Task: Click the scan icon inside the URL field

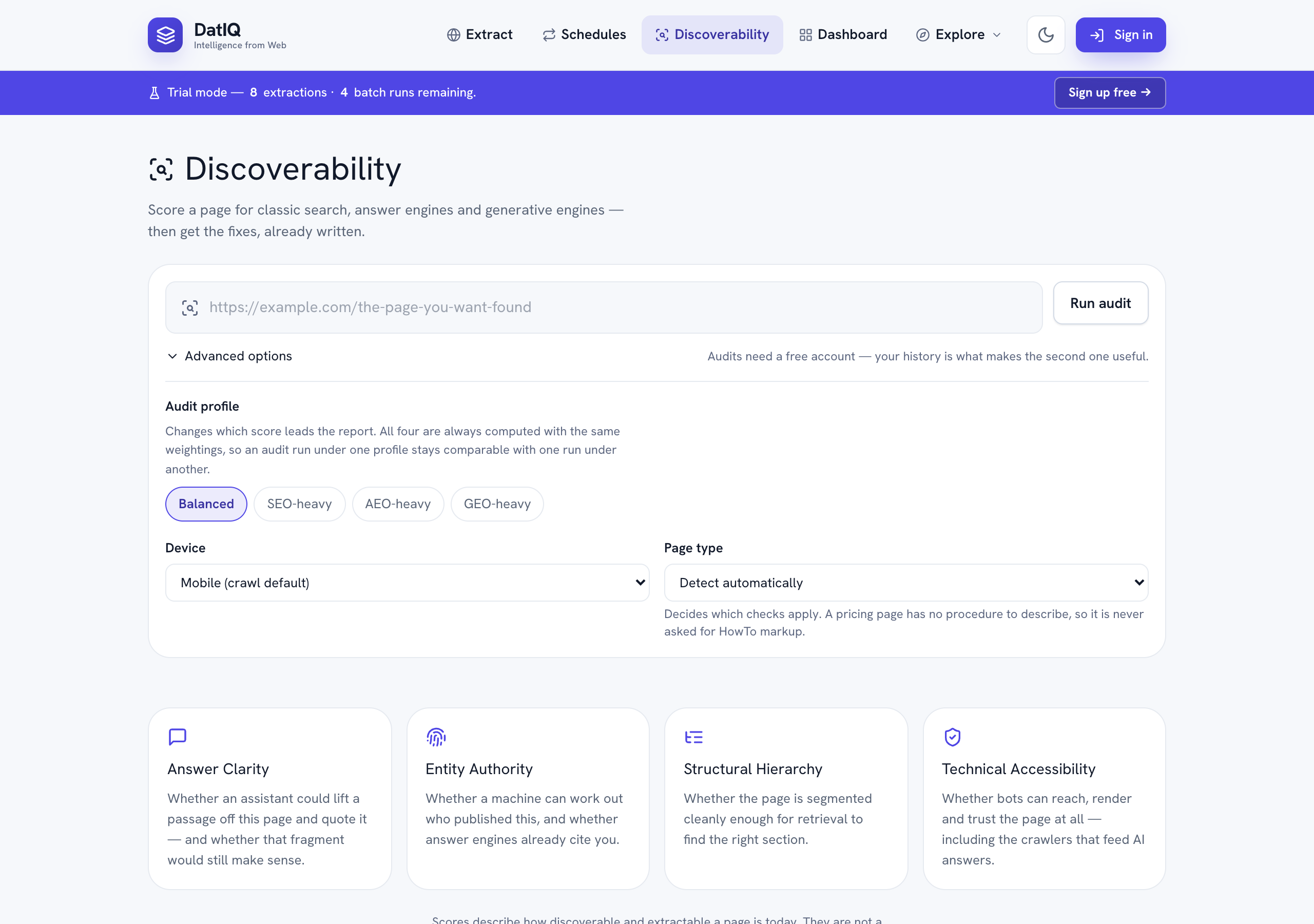Action: (x=190, y=307)
